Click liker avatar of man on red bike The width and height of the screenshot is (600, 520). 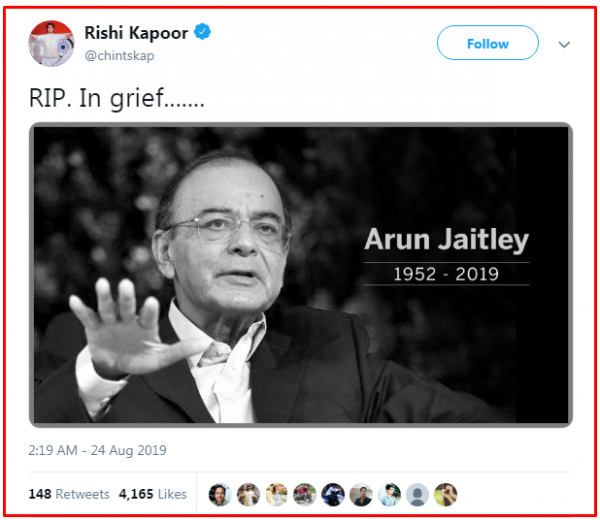click(x=305, y=494)
